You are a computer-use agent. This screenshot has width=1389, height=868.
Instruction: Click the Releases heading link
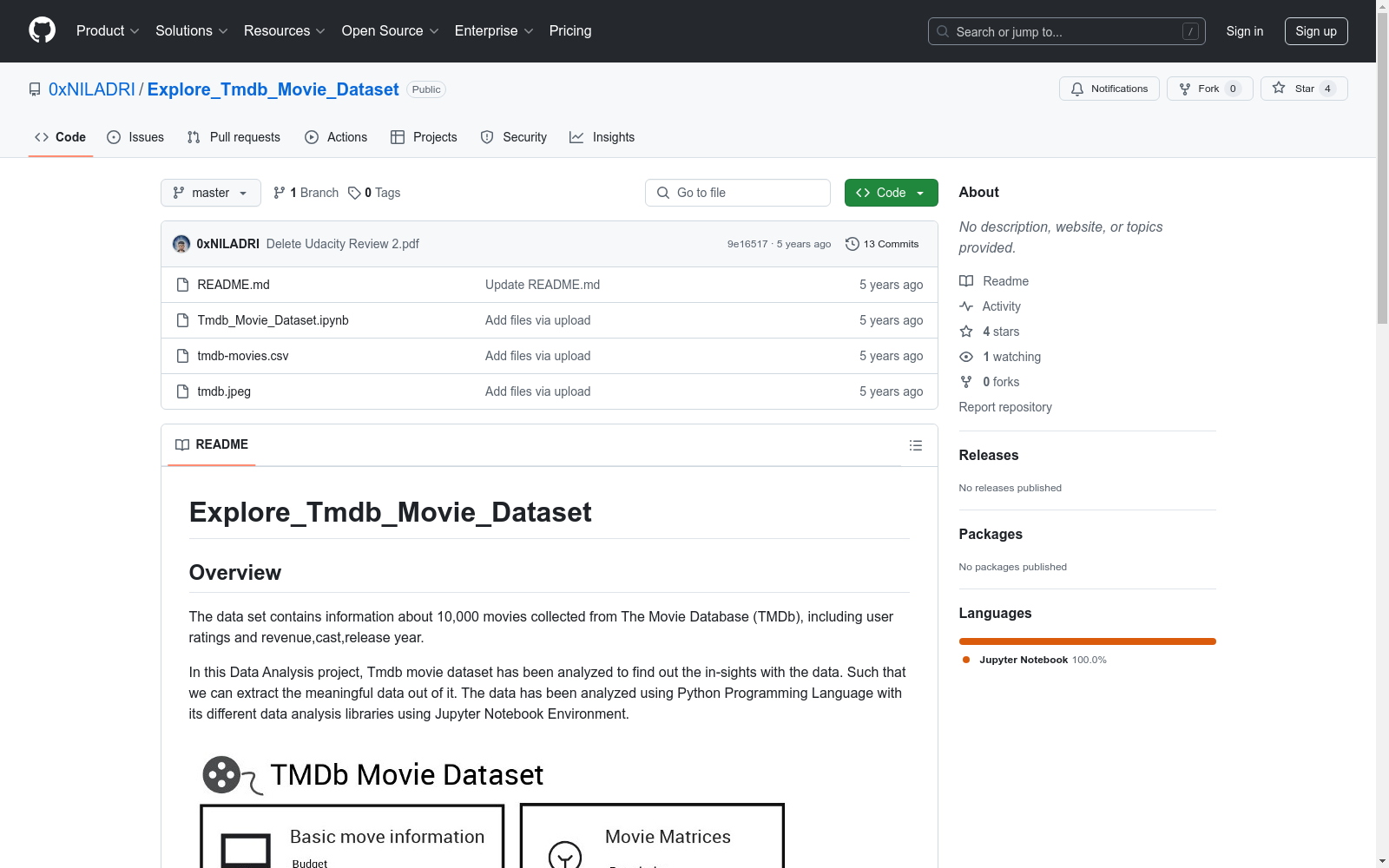pos(989,455)
